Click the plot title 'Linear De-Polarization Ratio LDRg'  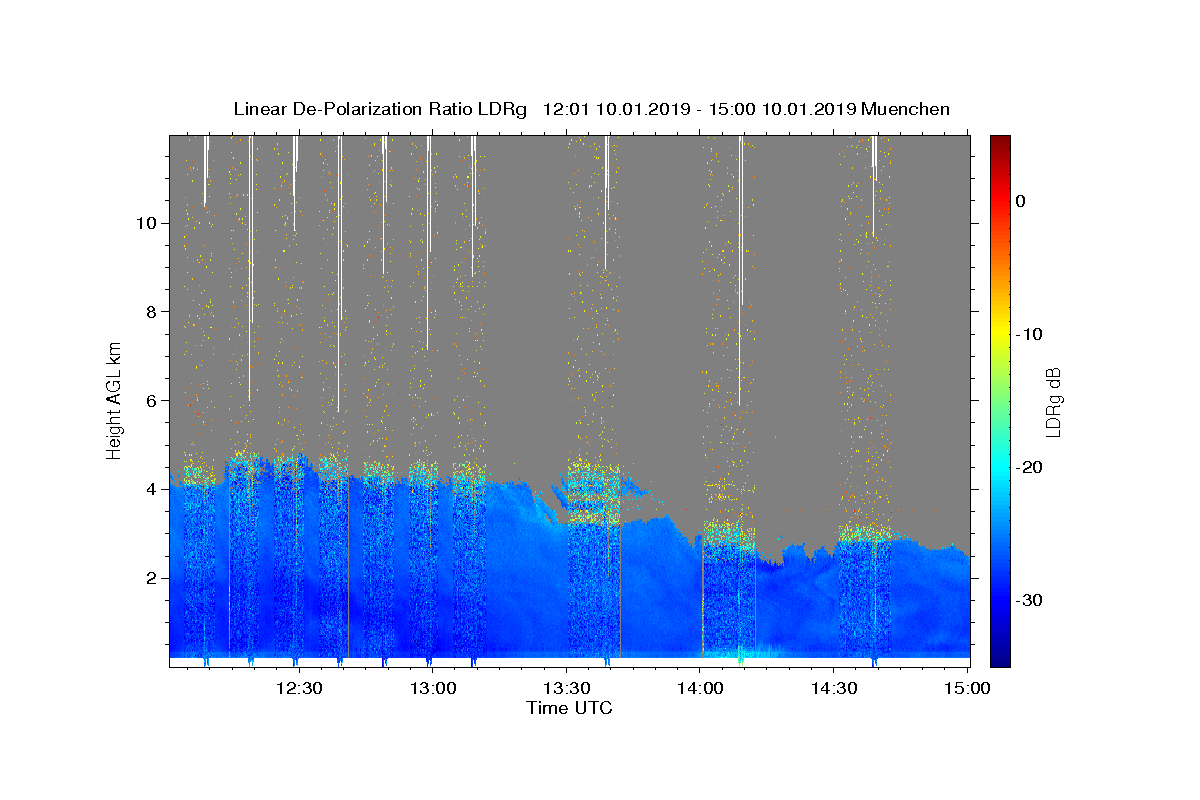(x=380, y=109)
